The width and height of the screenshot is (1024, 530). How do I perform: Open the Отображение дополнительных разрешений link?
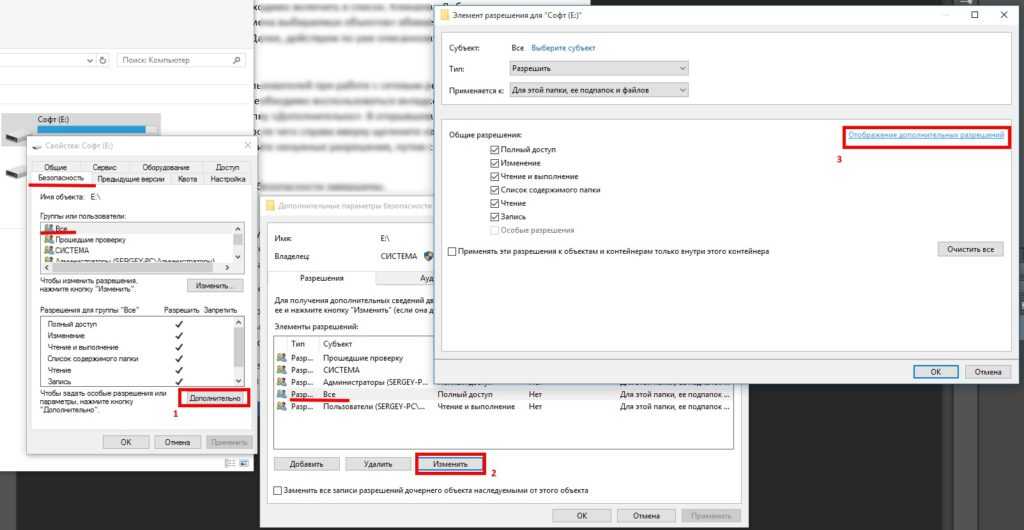[x=925, y=134]
